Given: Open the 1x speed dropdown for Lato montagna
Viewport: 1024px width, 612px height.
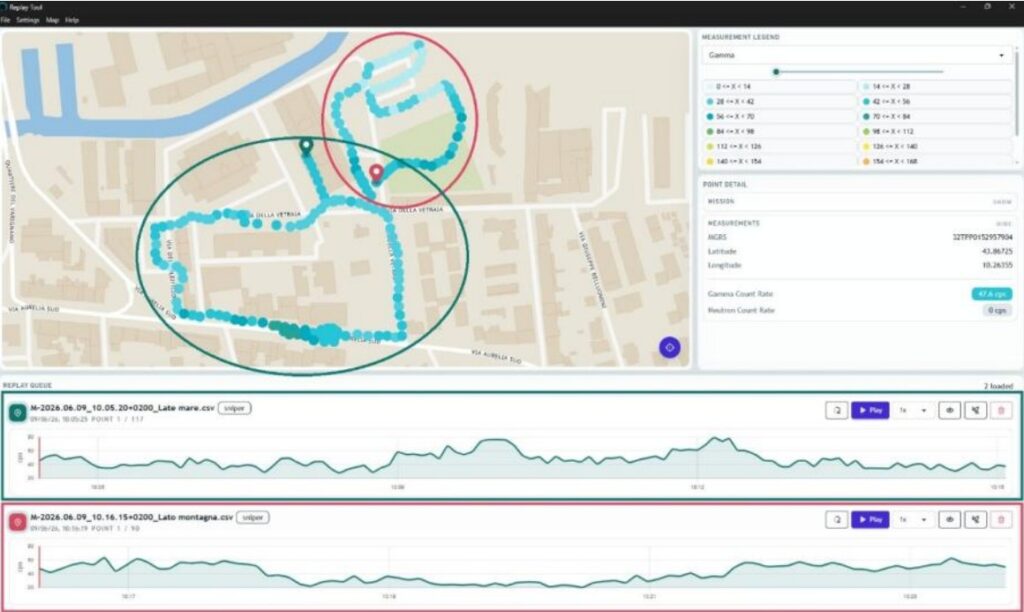Looking at the screenshot, I should [x=913, y=519].
